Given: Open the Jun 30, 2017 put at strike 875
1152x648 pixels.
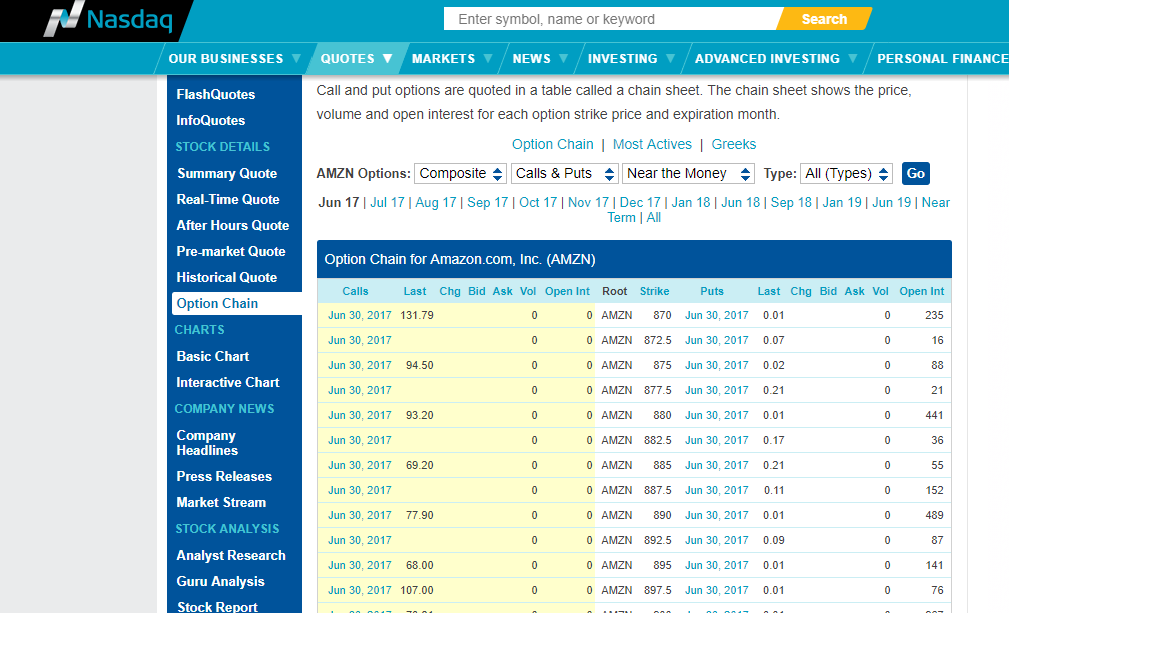Looking at the screenshot, I should point(717,365).
